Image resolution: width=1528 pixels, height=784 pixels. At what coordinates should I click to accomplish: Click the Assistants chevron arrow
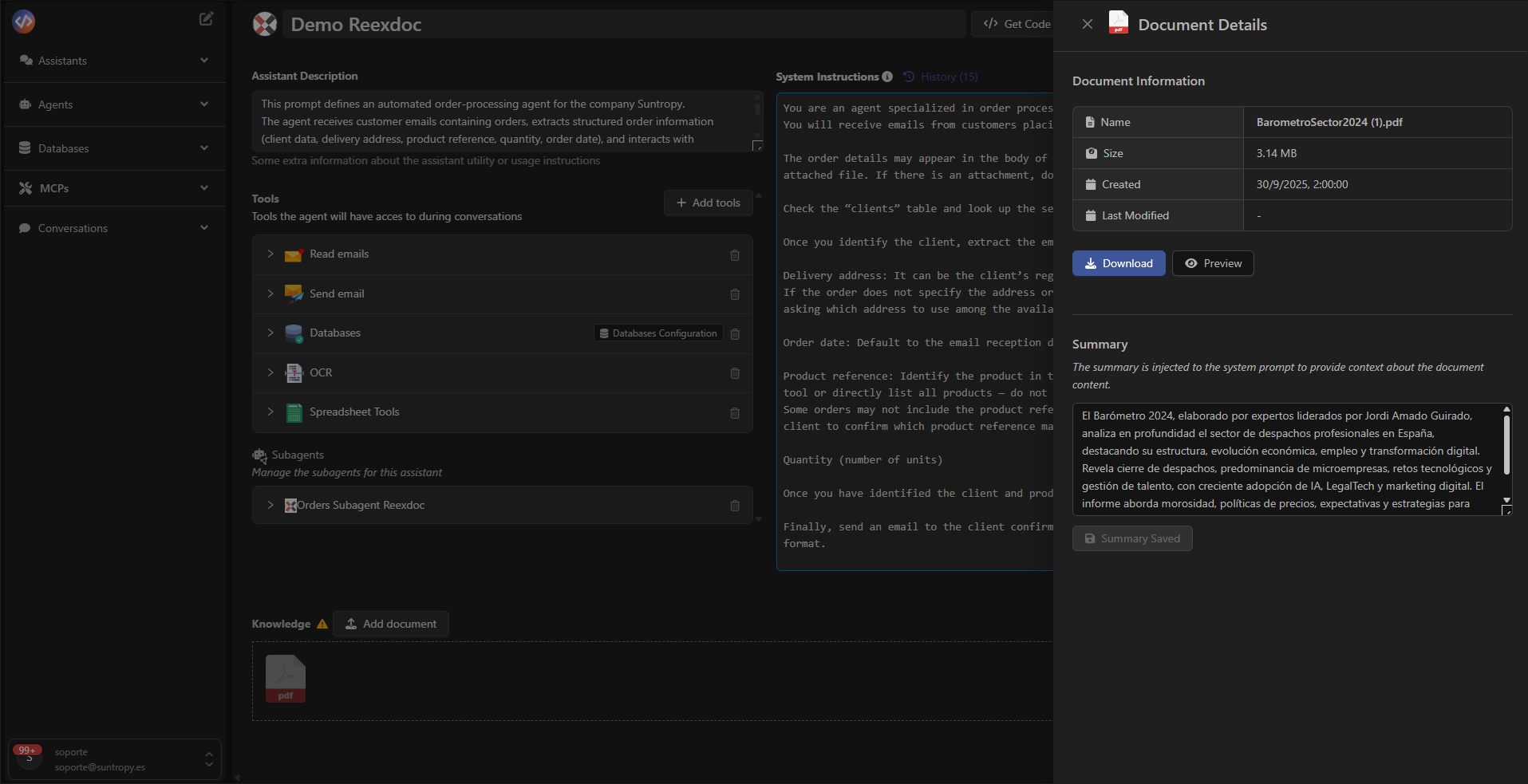(204, 61)
